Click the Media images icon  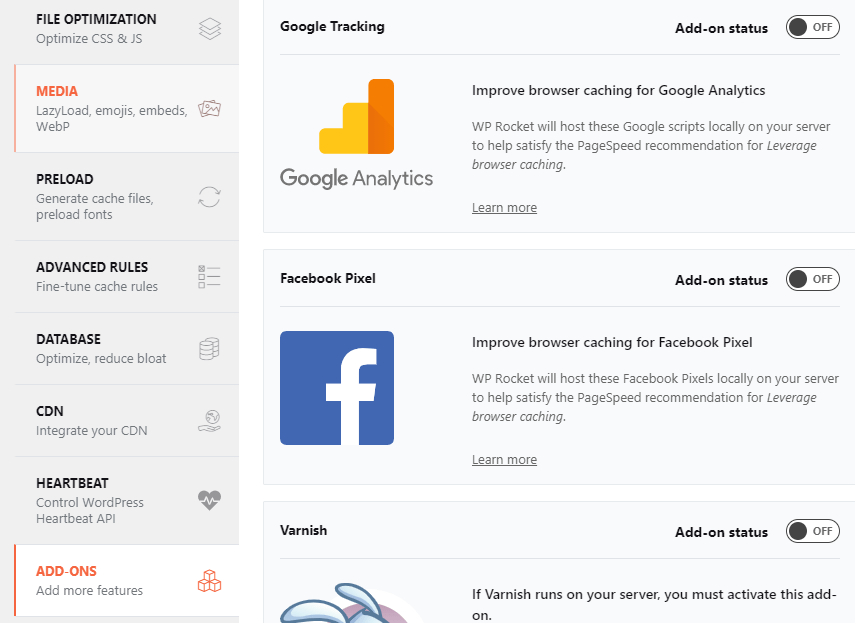[x=209, y=108]
